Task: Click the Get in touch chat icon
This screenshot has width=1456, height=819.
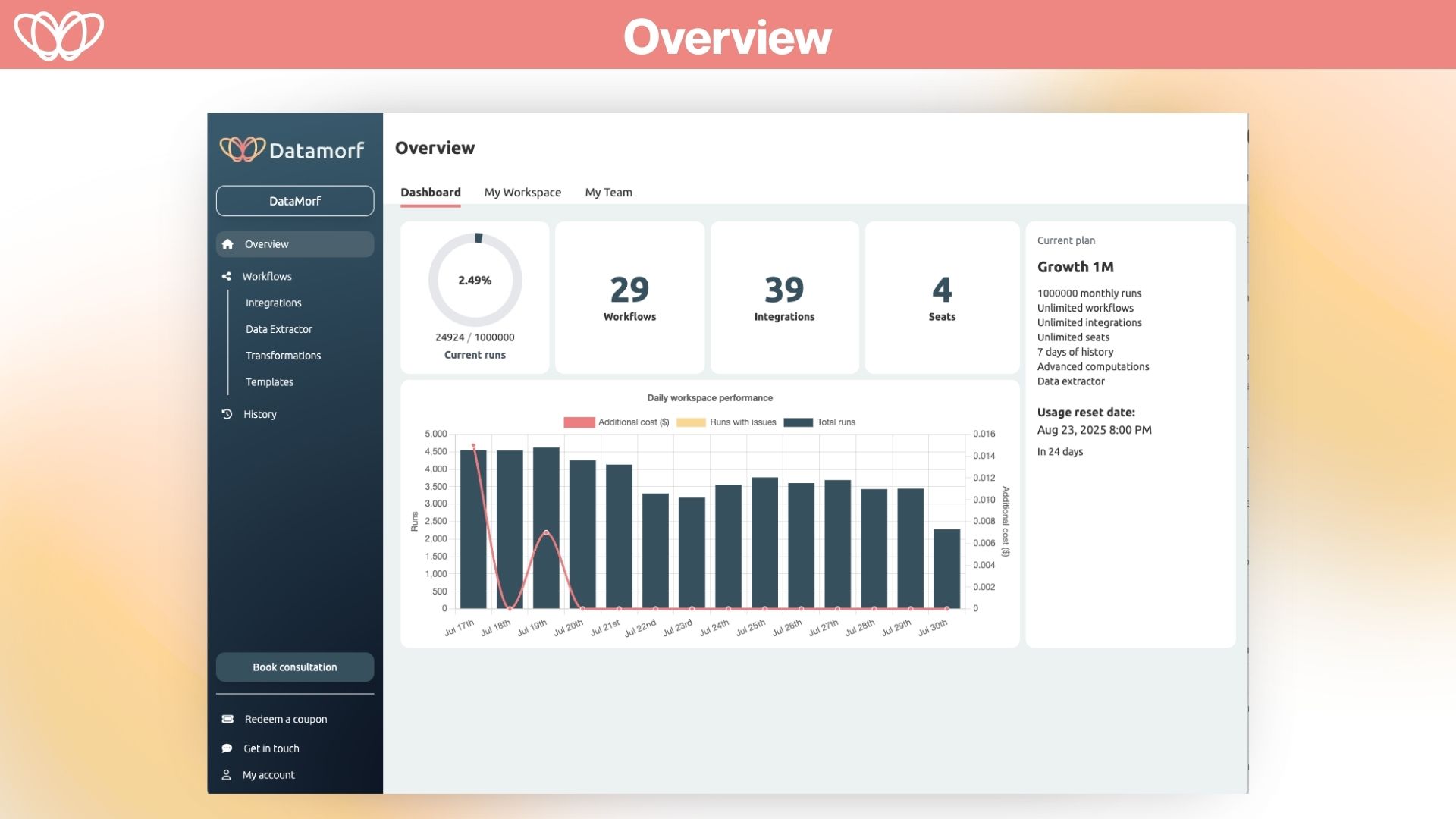Action: pyautogui.click(x=227, y=748)
